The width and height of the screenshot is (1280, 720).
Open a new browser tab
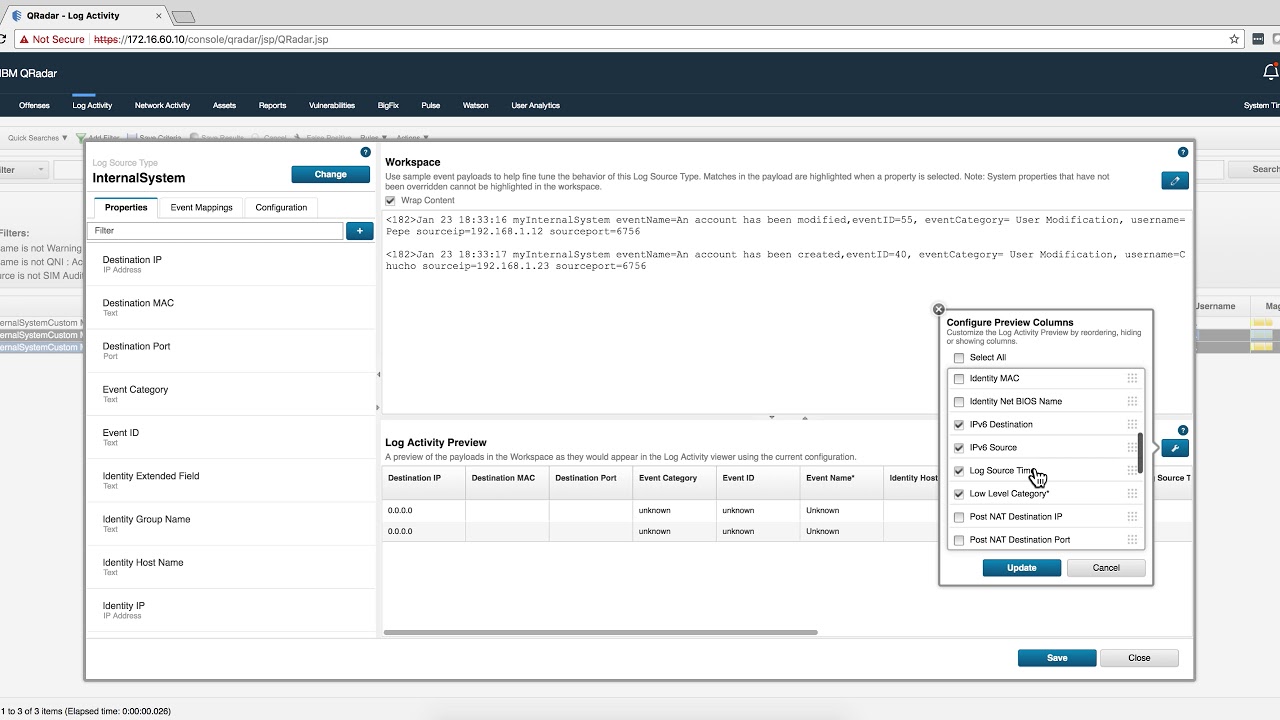pyautogui.click(x=184, y=17)
